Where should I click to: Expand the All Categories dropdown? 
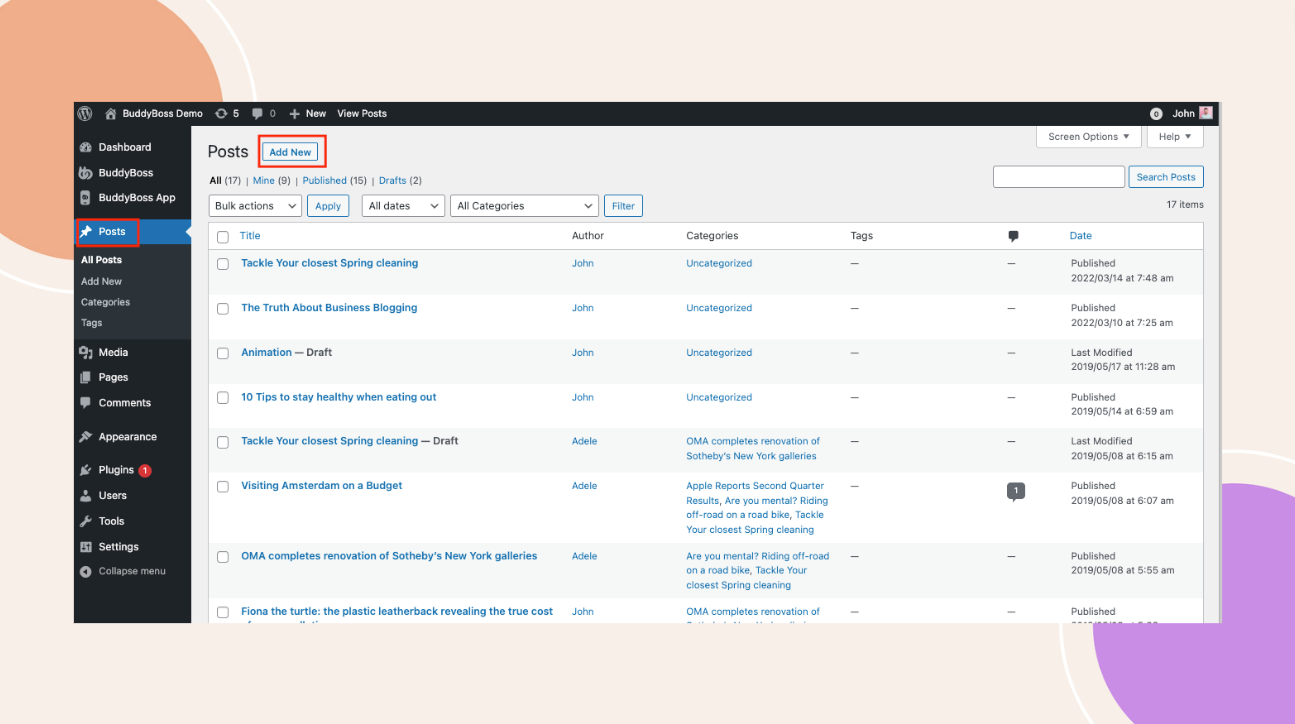tap(524, 206)
